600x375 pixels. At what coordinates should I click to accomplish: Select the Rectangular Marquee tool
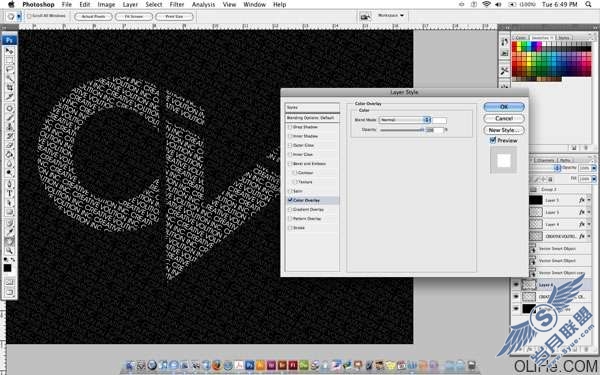[x=9, y=60]
